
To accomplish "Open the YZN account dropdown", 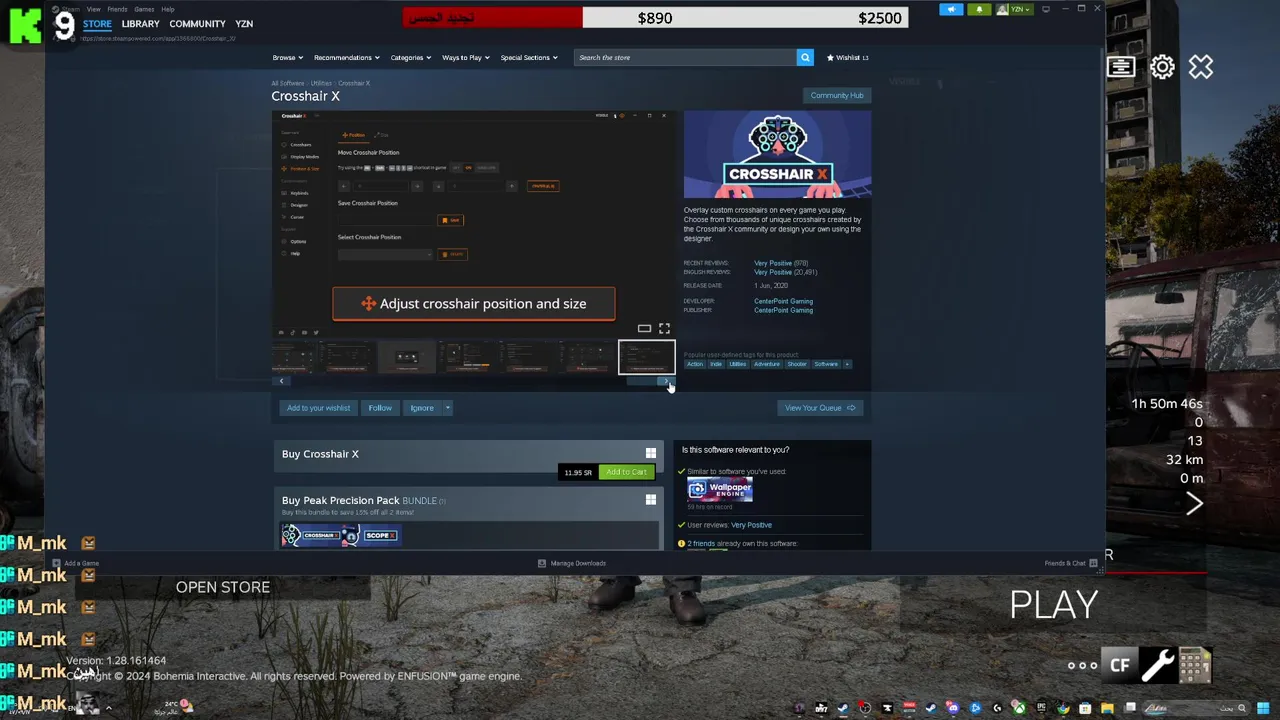I will 1014,9.
